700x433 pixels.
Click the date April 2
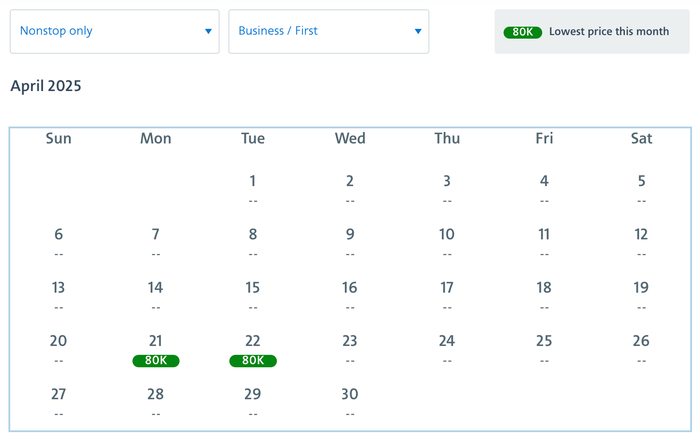(x=350, y=181)
